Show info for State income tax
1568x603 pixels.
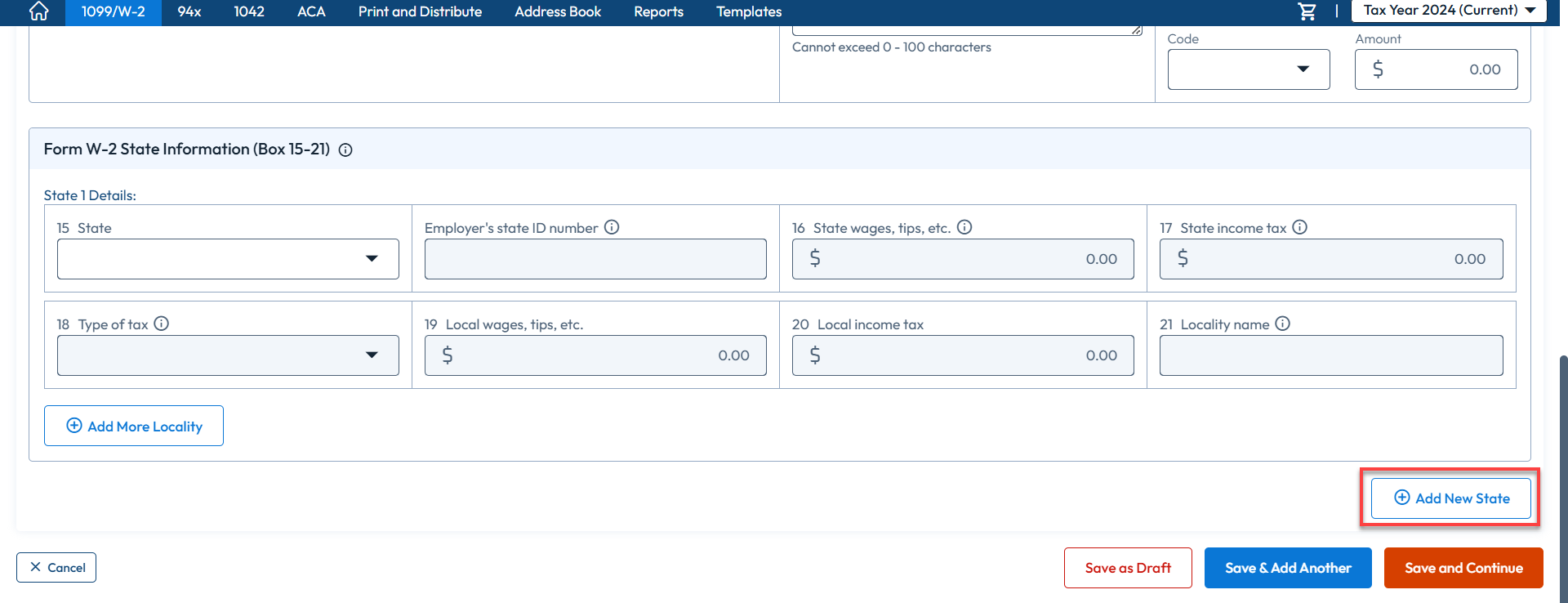point(1300,227)
